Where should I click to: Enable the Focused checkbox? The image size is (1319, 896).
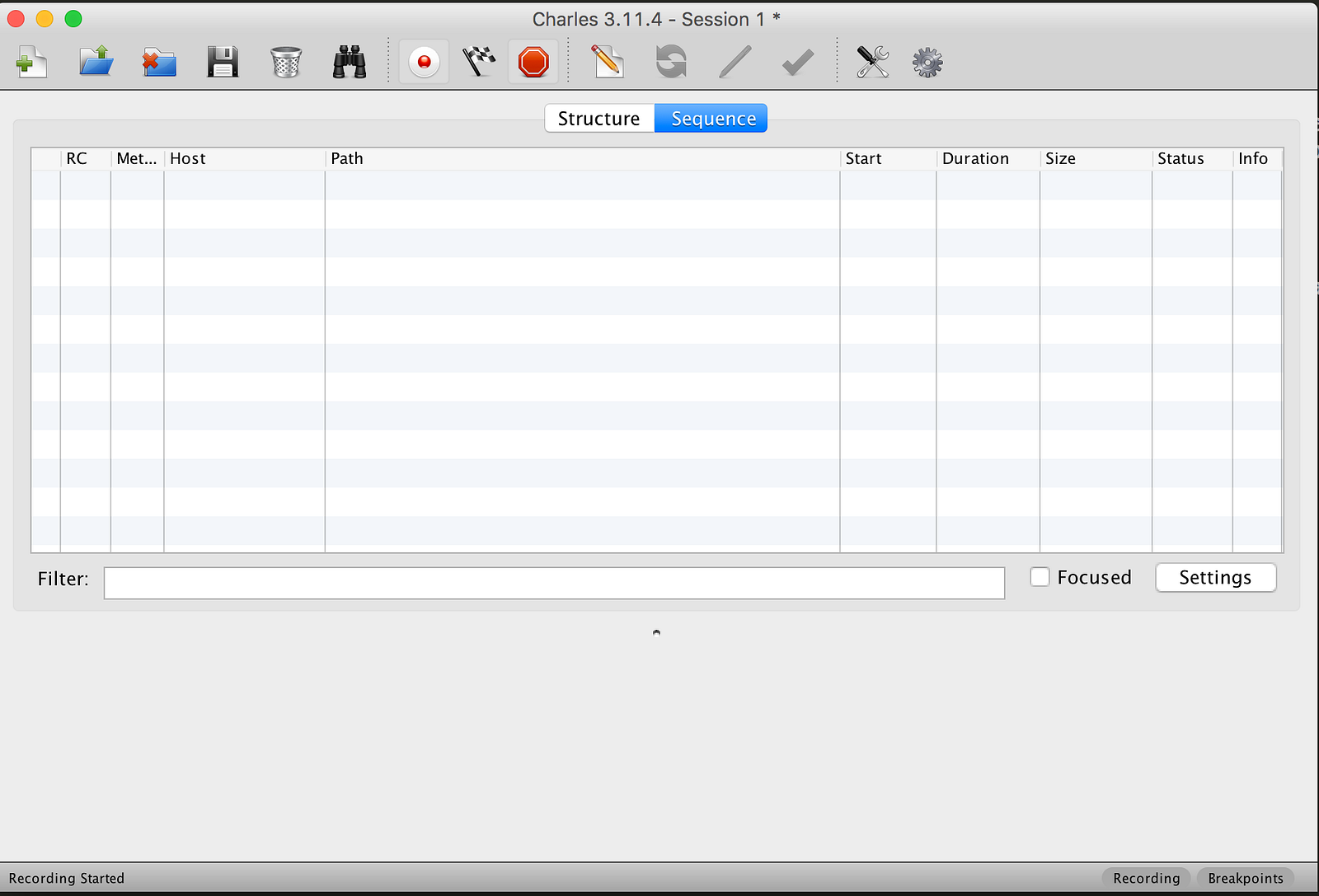coord(1040,577)
